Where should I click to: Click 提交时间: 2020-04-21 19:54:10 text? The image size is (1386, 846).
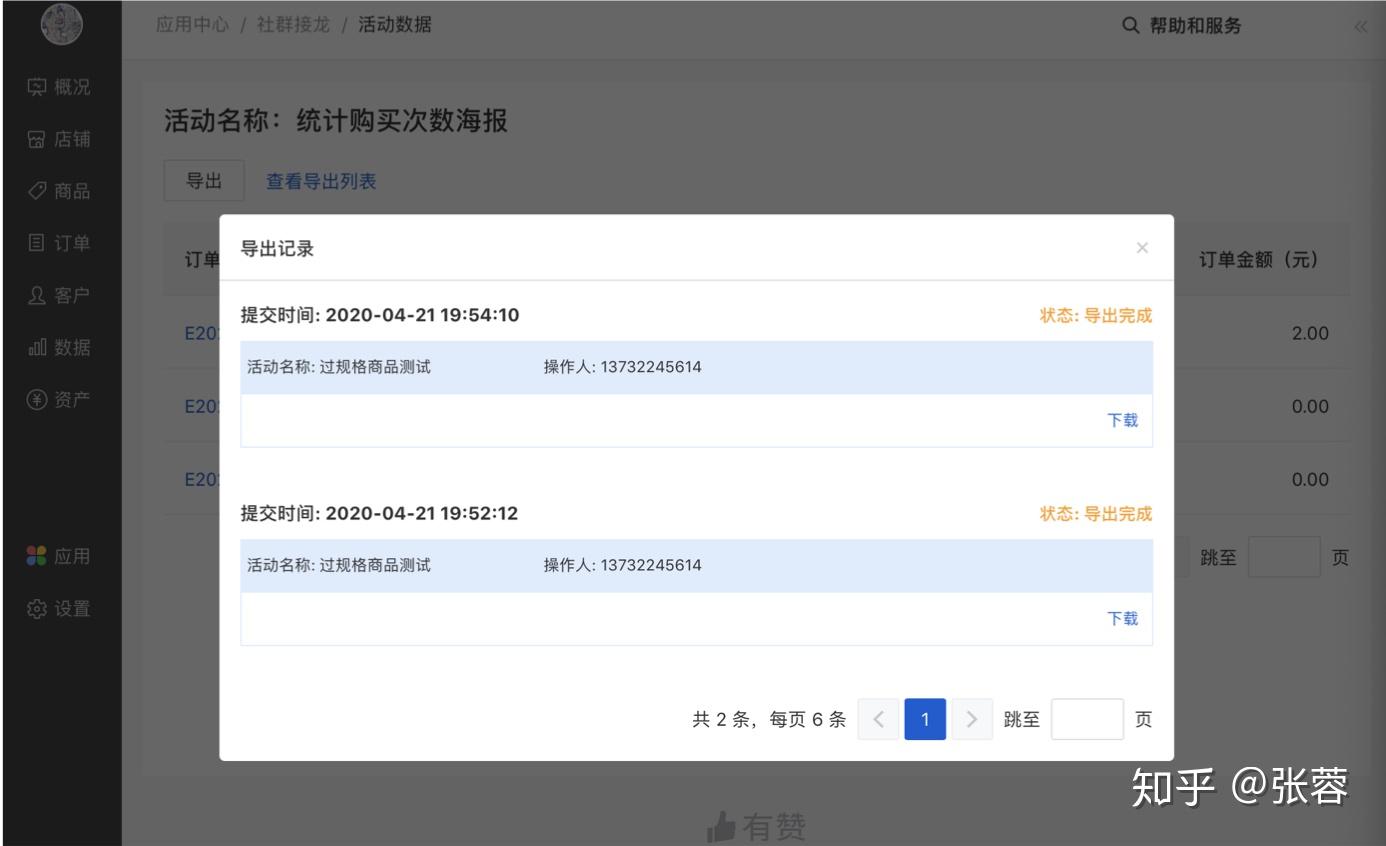(380, 315)
